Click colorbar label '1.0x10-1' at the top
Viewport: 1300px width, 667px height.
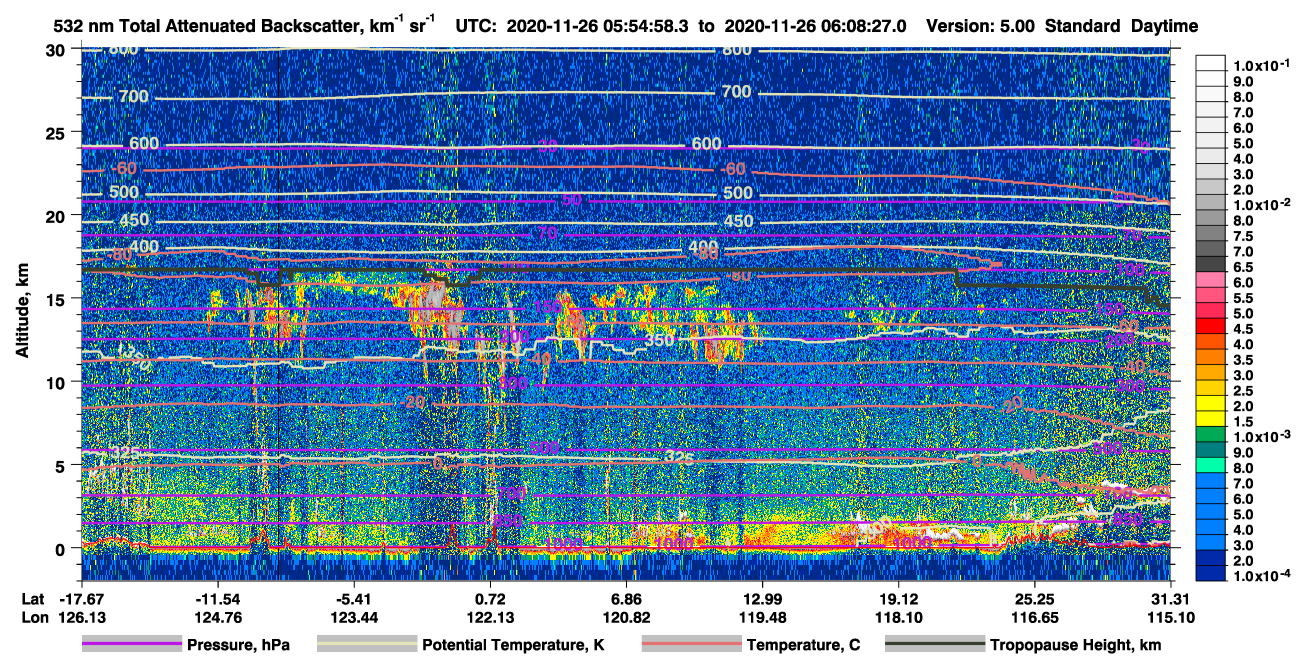coord(1260,64)
